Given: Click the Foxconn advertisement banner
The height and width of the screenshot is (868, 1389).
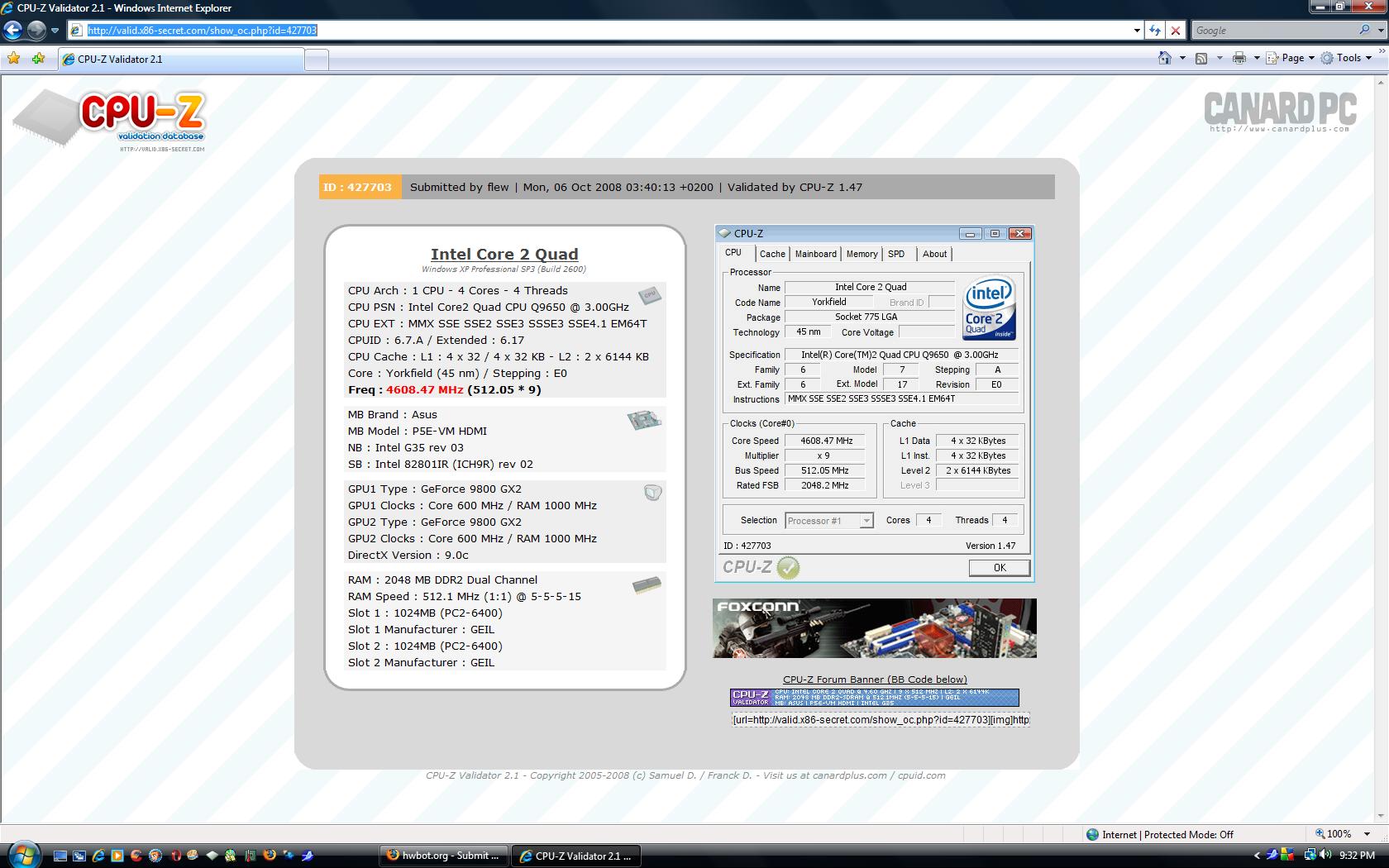Looking at the screenshot, I should click(874, 628).
